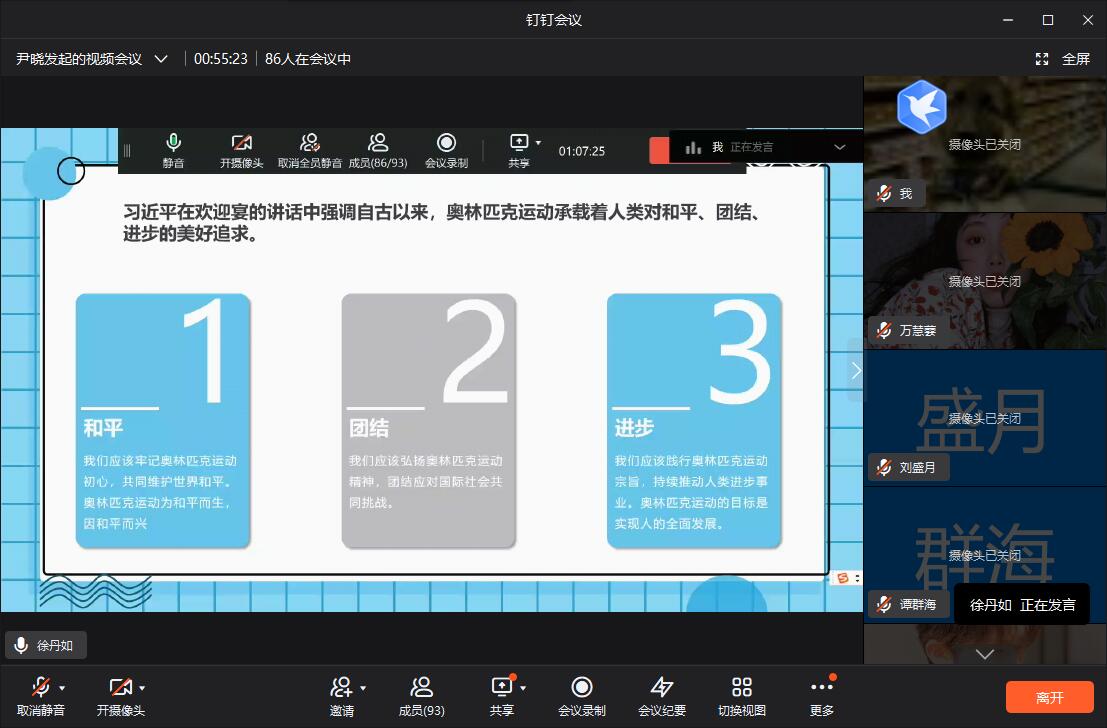Click the 86人在会议中 participant count
The image size is (1107, 728).
click(308, 59)
